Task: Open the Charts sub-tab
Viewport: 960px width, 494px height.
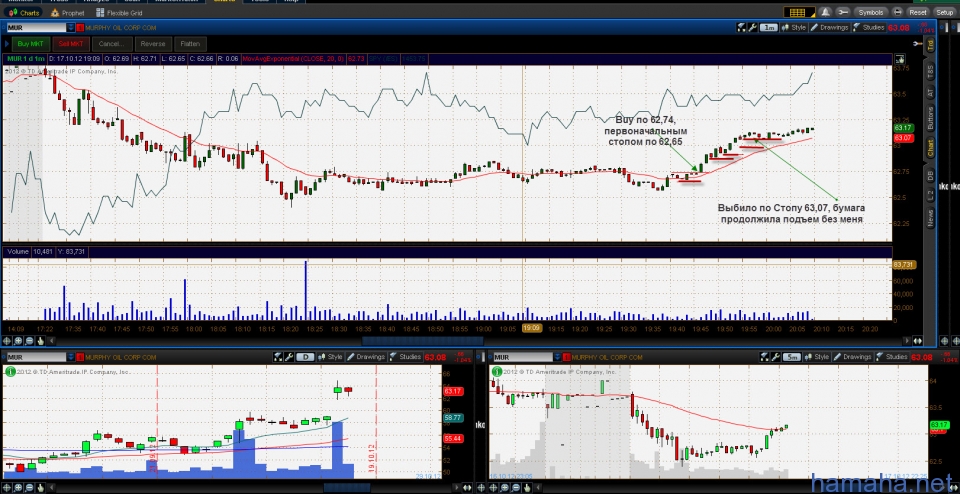Action: [x=29, y=14]
